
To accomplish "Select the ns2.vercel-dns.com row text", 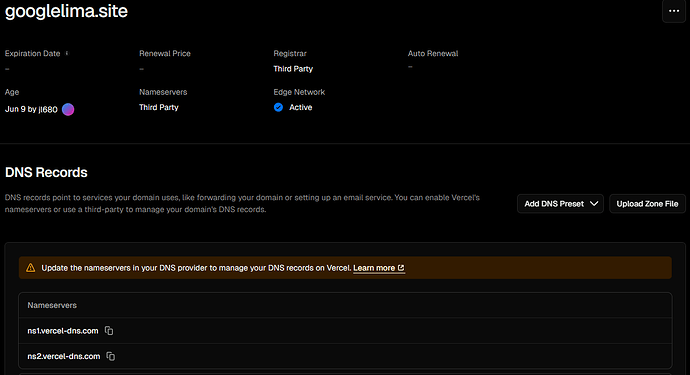I will (64, 357).
